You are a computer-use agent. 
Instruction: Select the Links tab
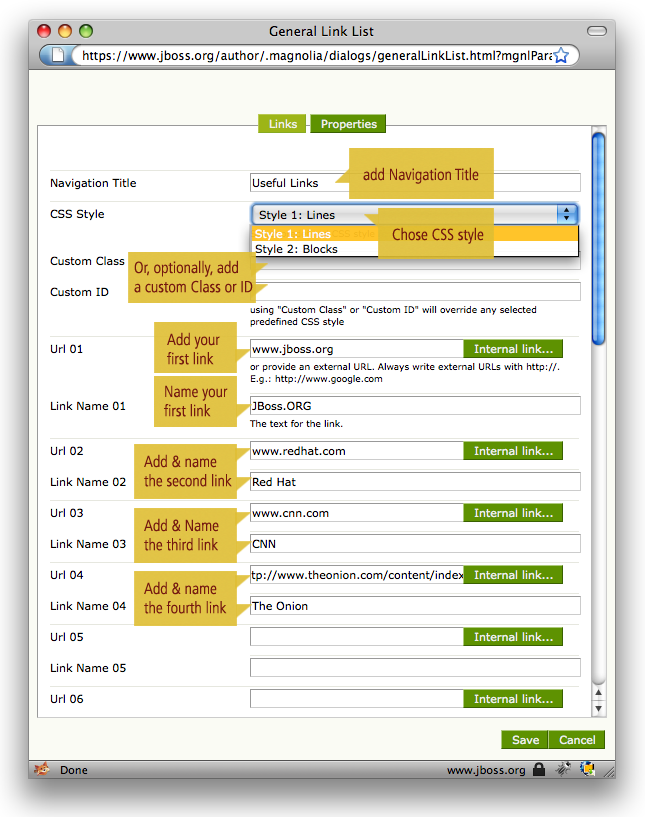[283, 124]
